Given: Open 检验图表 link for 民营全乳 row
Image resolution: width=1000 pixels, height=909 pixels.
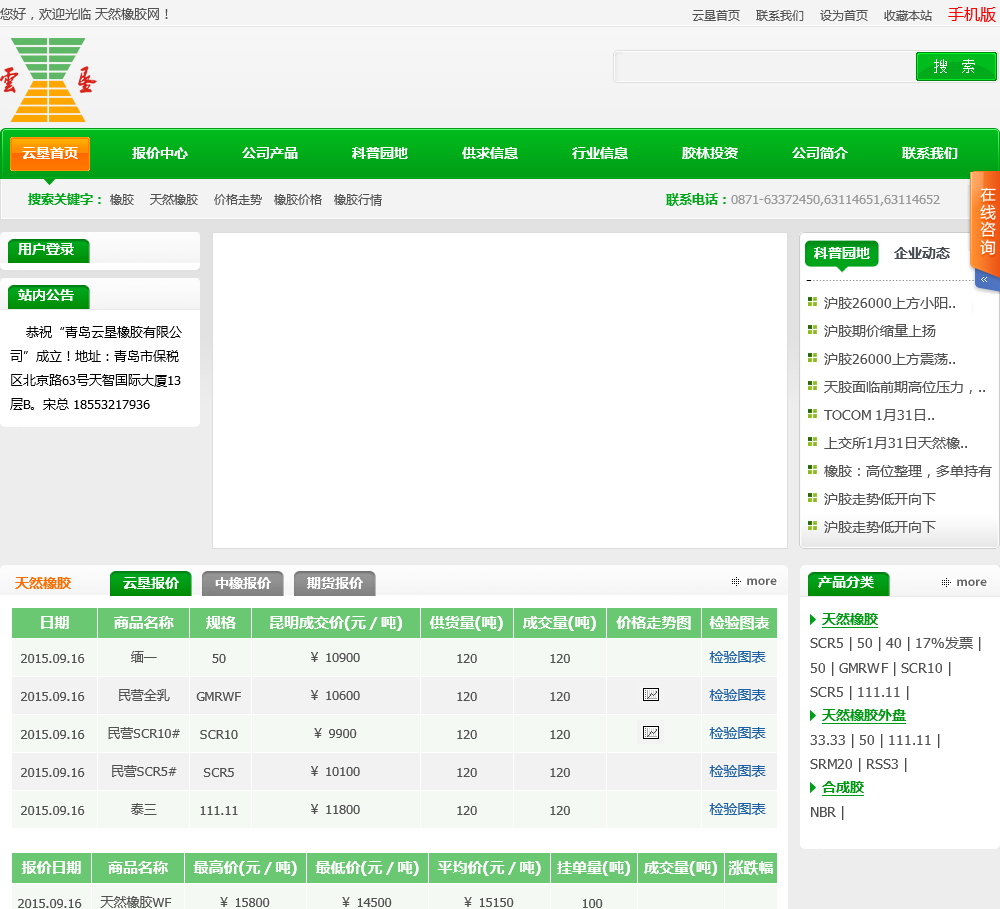Looking at the screenshot, I should (x=737, y=695).
